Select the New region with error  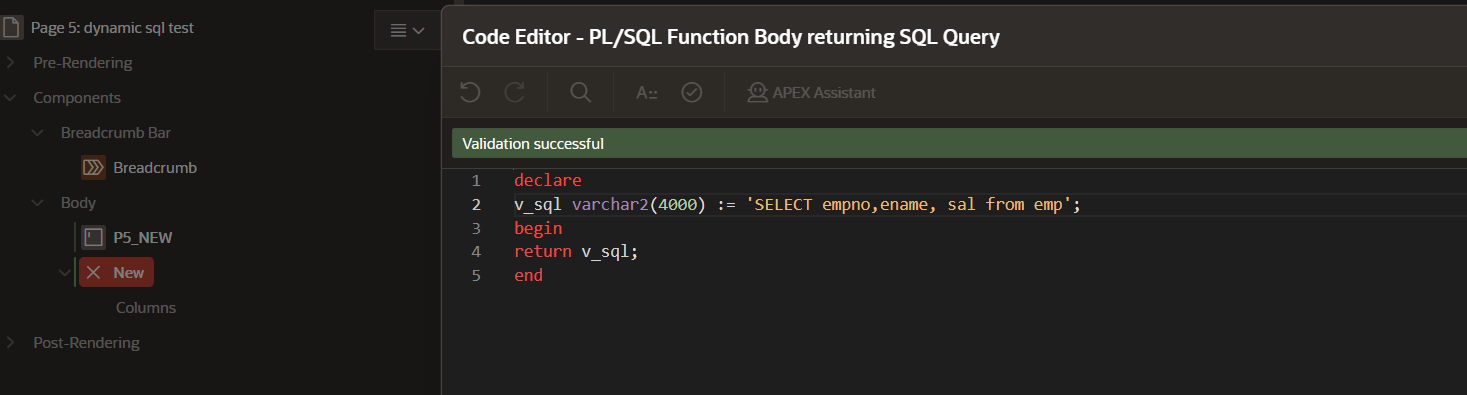click(117, 272)
